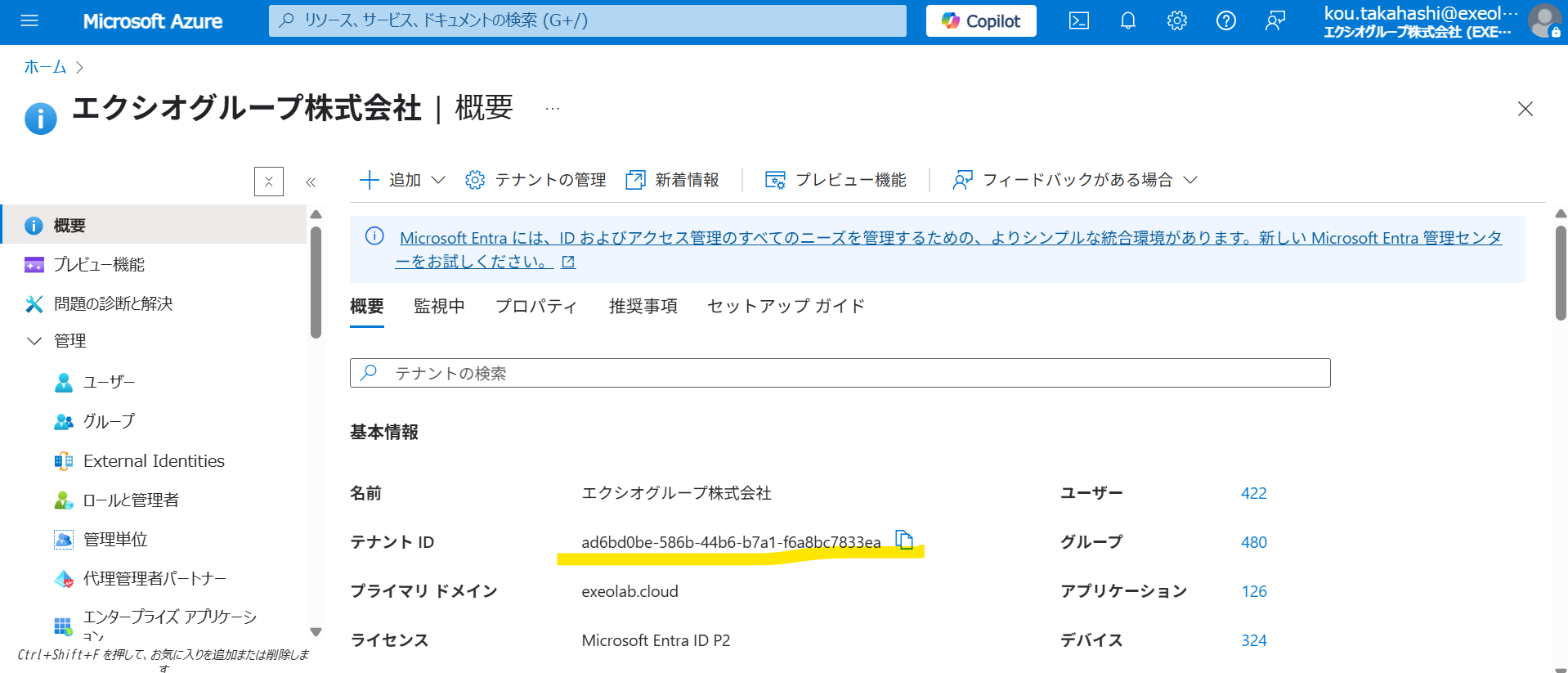The width and height of the screenshot is (1568, 673).
Task: Collapse the left sidebar with double chevron
Action: pyautogui.click(x=311, y=182)
